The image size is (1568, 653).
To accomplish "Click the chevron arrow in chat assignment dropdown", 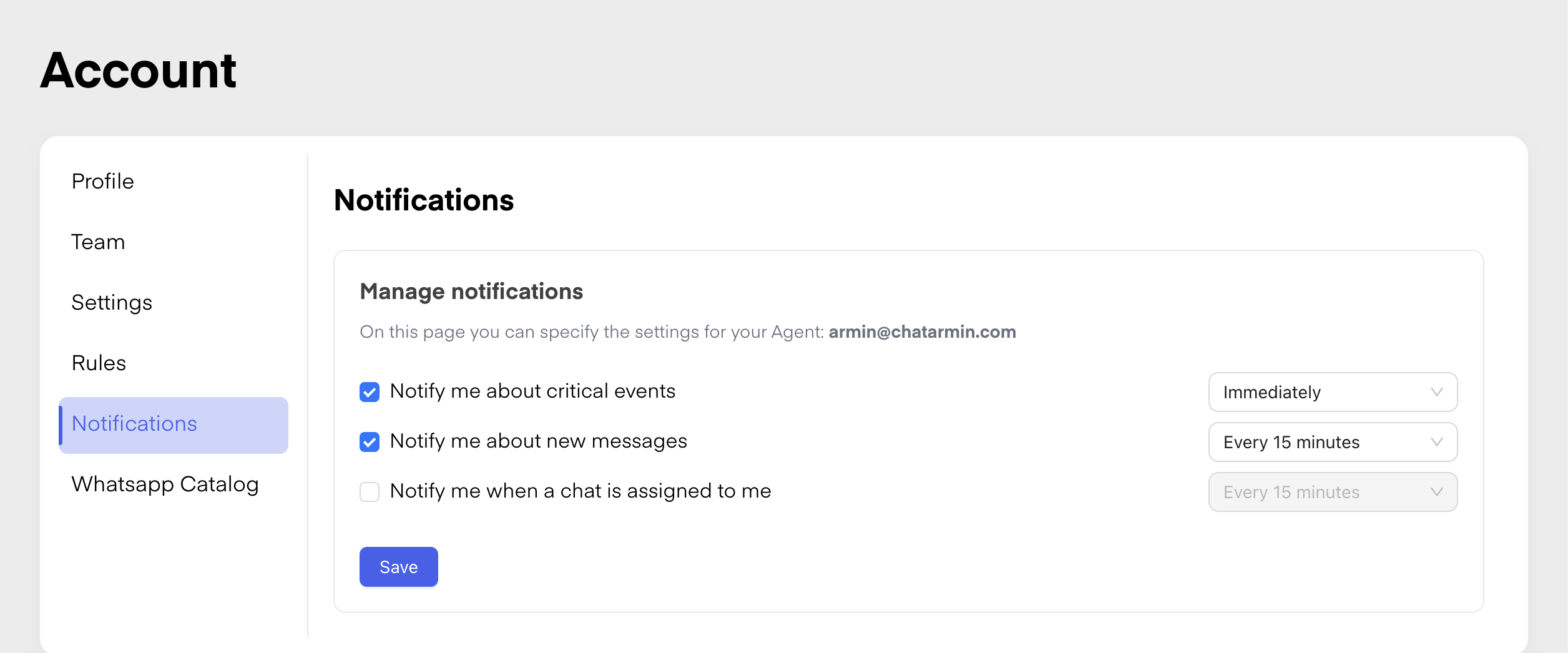I will [x=1436, y=492].
